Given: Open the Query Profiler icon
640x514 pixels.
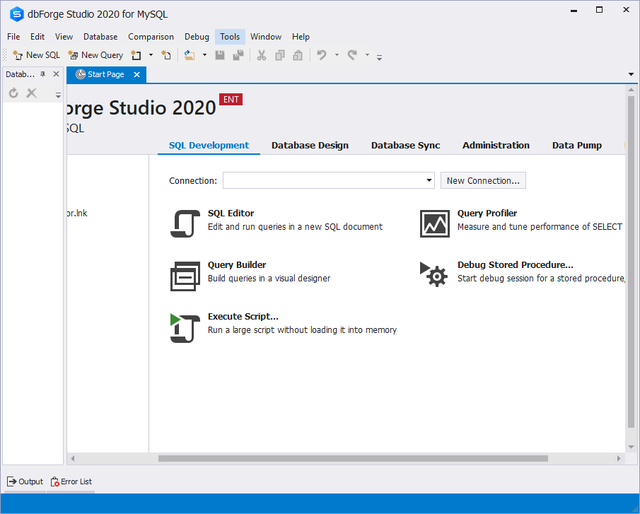Looking at the screenshot, I should (434, 223).
